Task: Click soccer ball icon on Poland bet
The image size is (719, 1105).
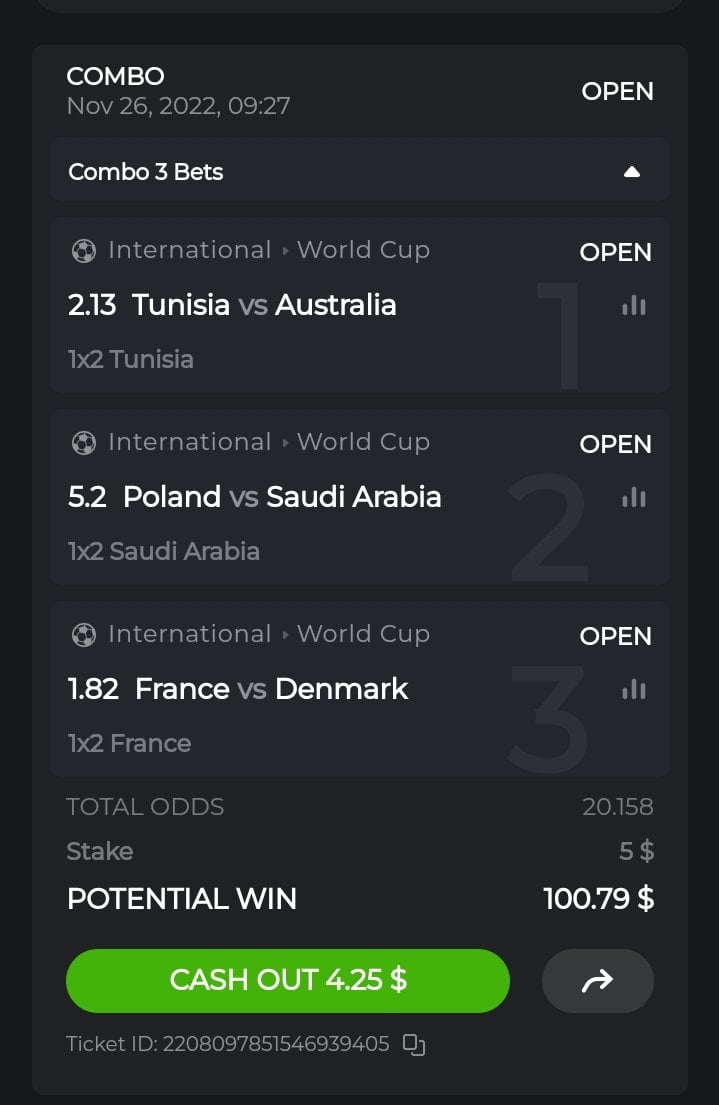Action: point(84,443)
